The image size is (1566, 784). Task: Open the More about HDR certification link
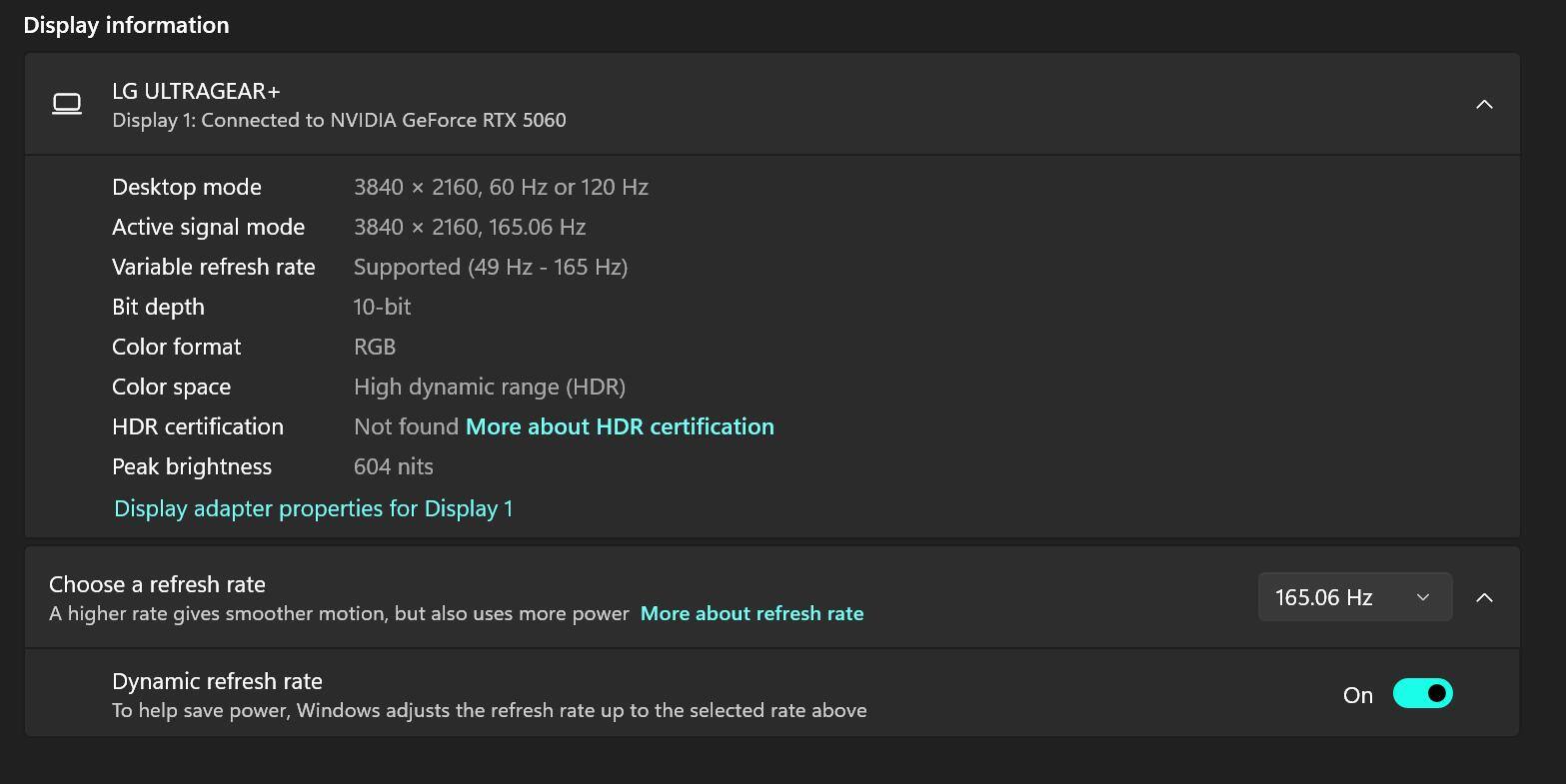[620, 426]
